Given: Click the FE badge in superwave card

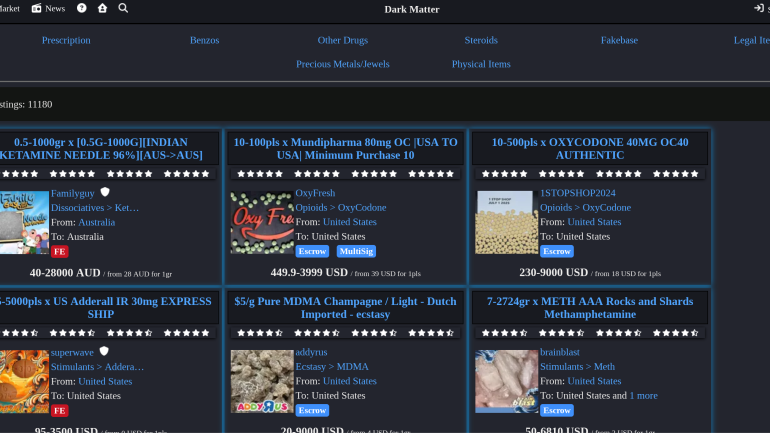Looking at the screenshot, I should 59,410.
